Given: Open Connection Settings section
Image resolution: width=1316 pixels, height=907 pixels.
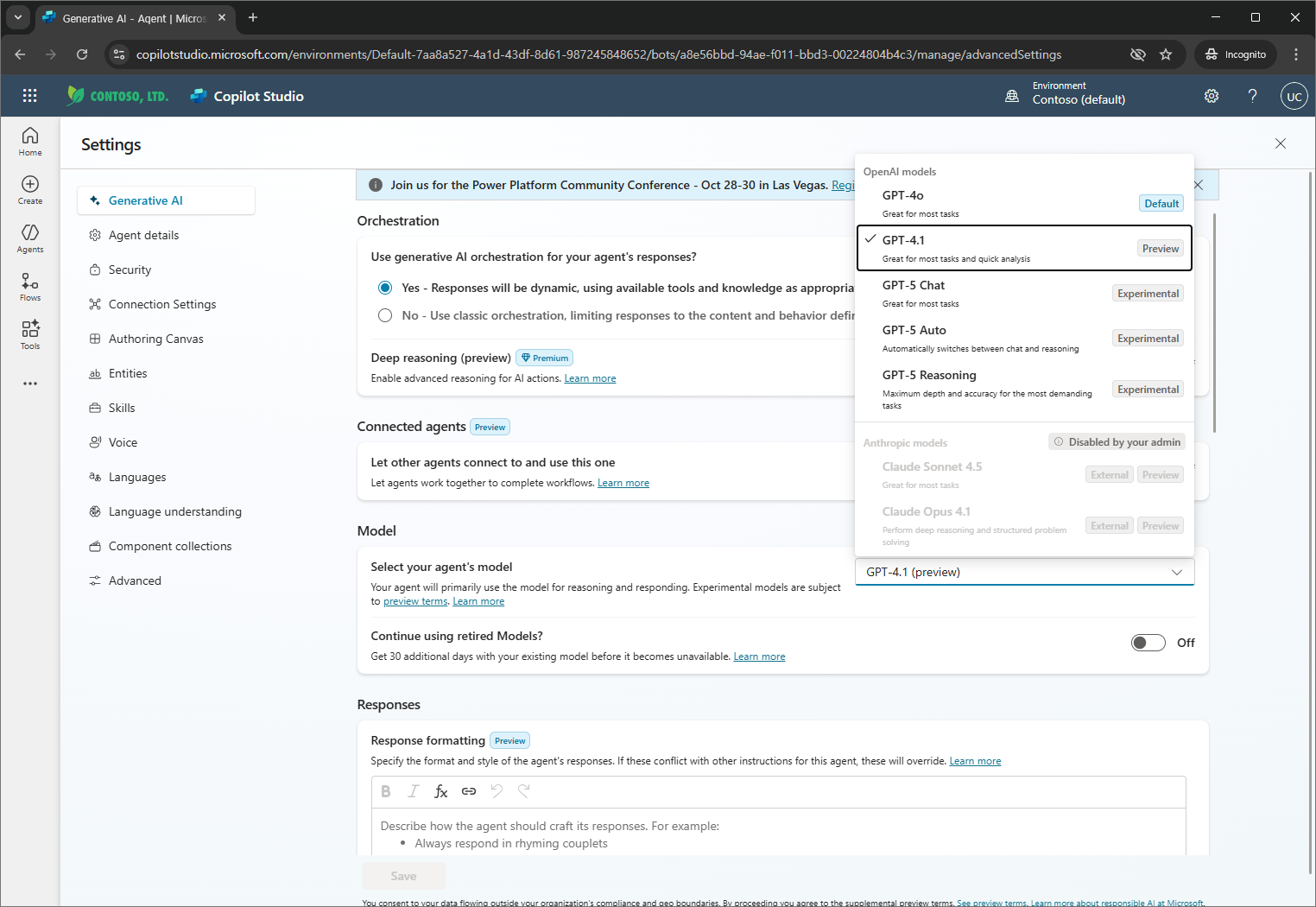Looking at the screenshot, I should coord(166,304).
